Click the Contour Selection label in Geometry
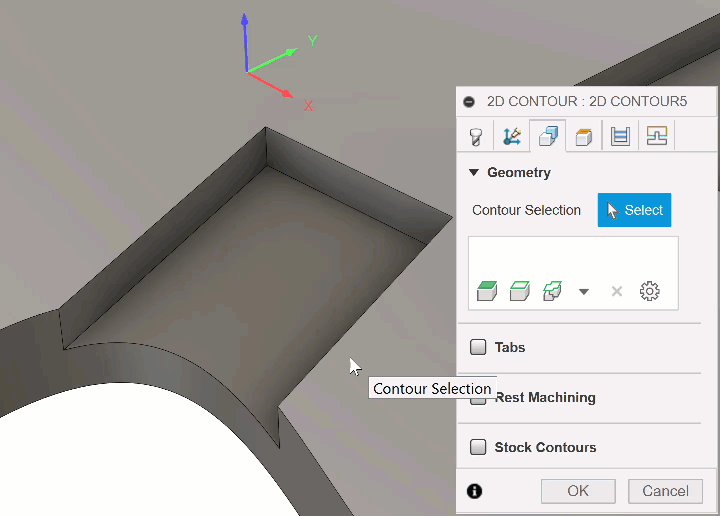The image size is (720, 516). pos(526,210)
